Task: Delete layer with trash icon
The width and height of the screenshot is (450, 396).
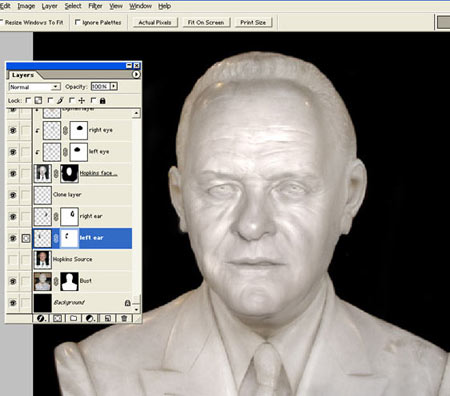Action: (x=124, y=318)
